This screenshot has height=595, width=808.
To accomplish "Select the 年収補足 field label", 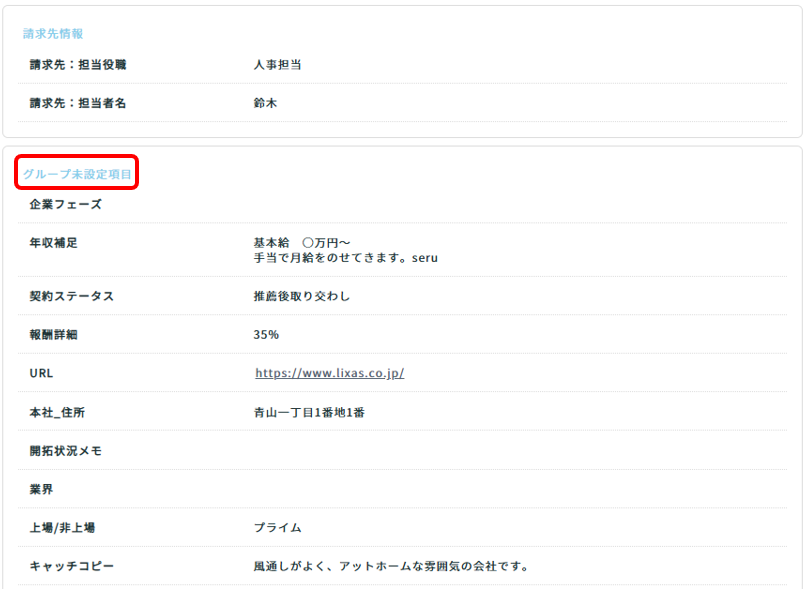I will [x=54, y=243].
